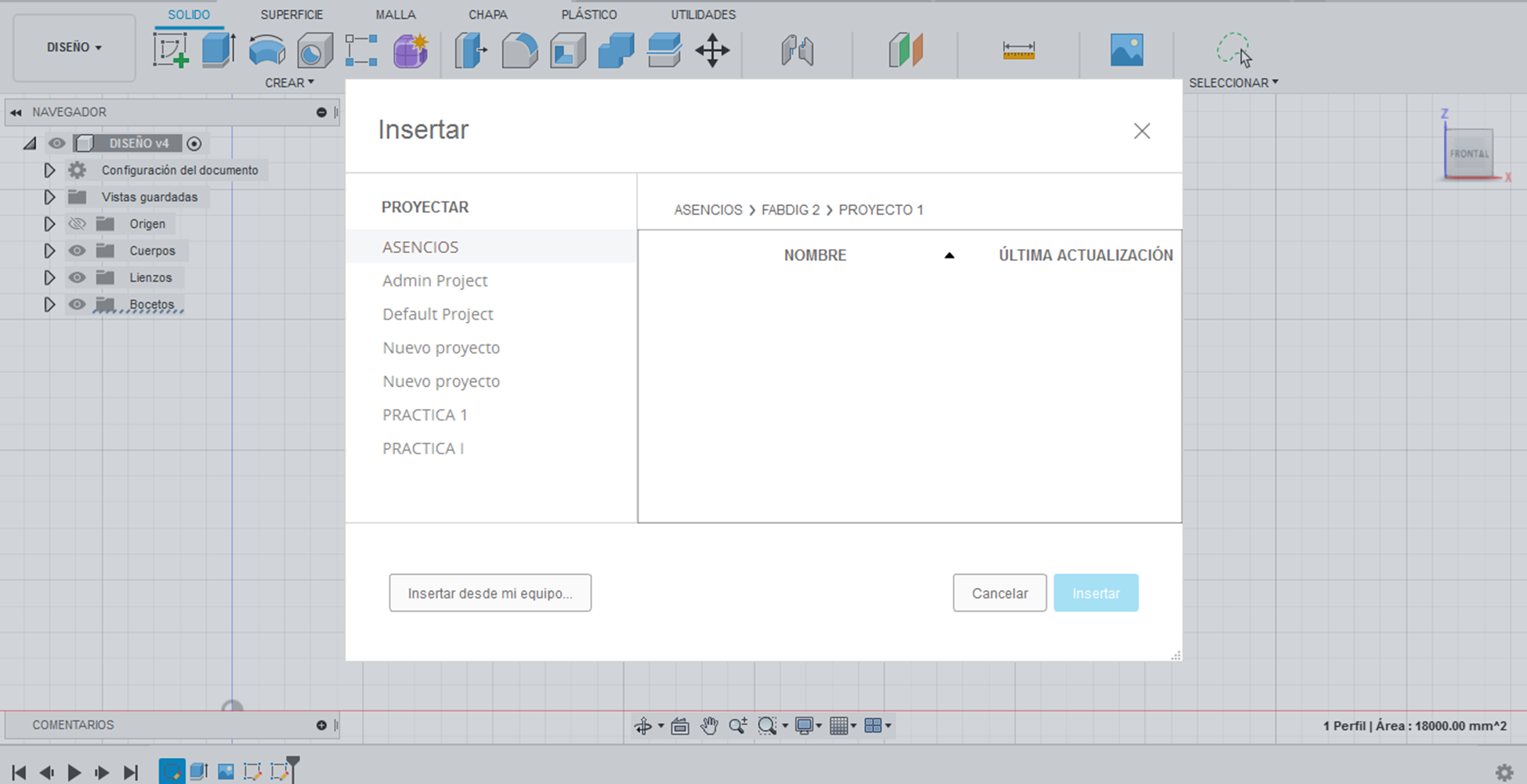This screenshot has width=1527, height=784.
Task: Open the viewports layout icon
Action: point(874,726)
